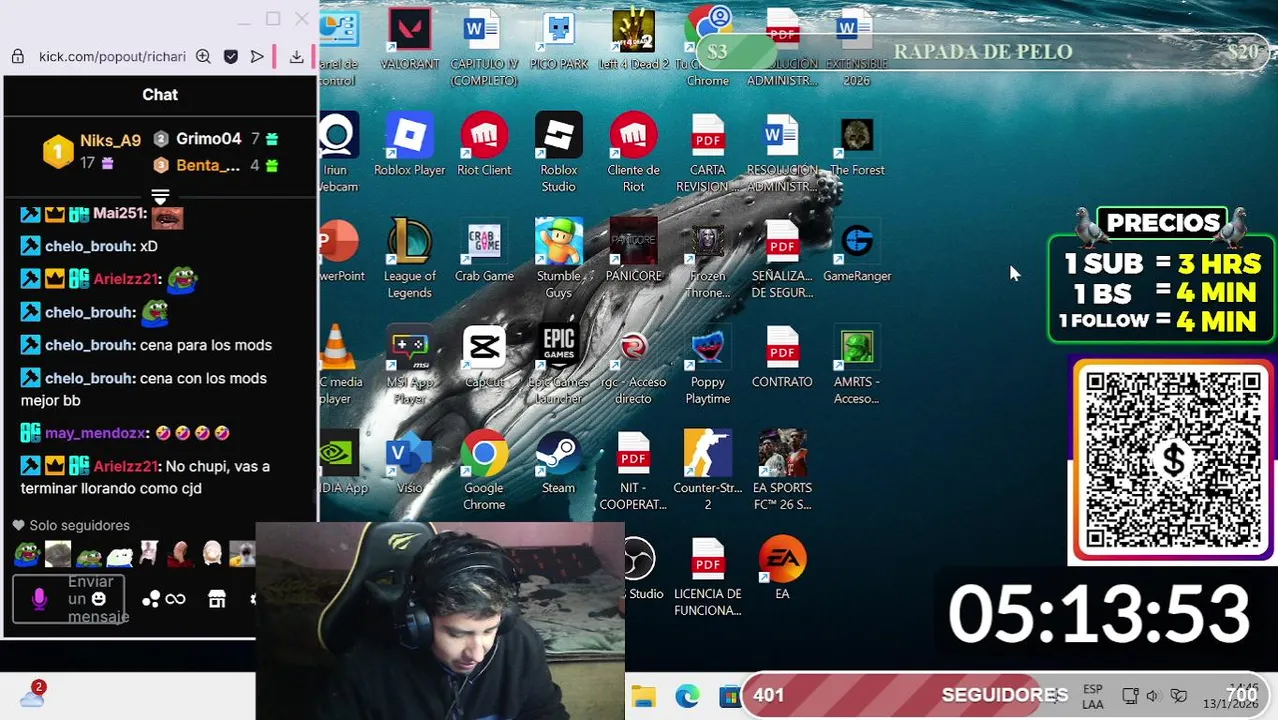Collapse the gift leaderboard in chat
This screenshot has height=720, width=1278.
pyautogui.click(x=160, y=195)
